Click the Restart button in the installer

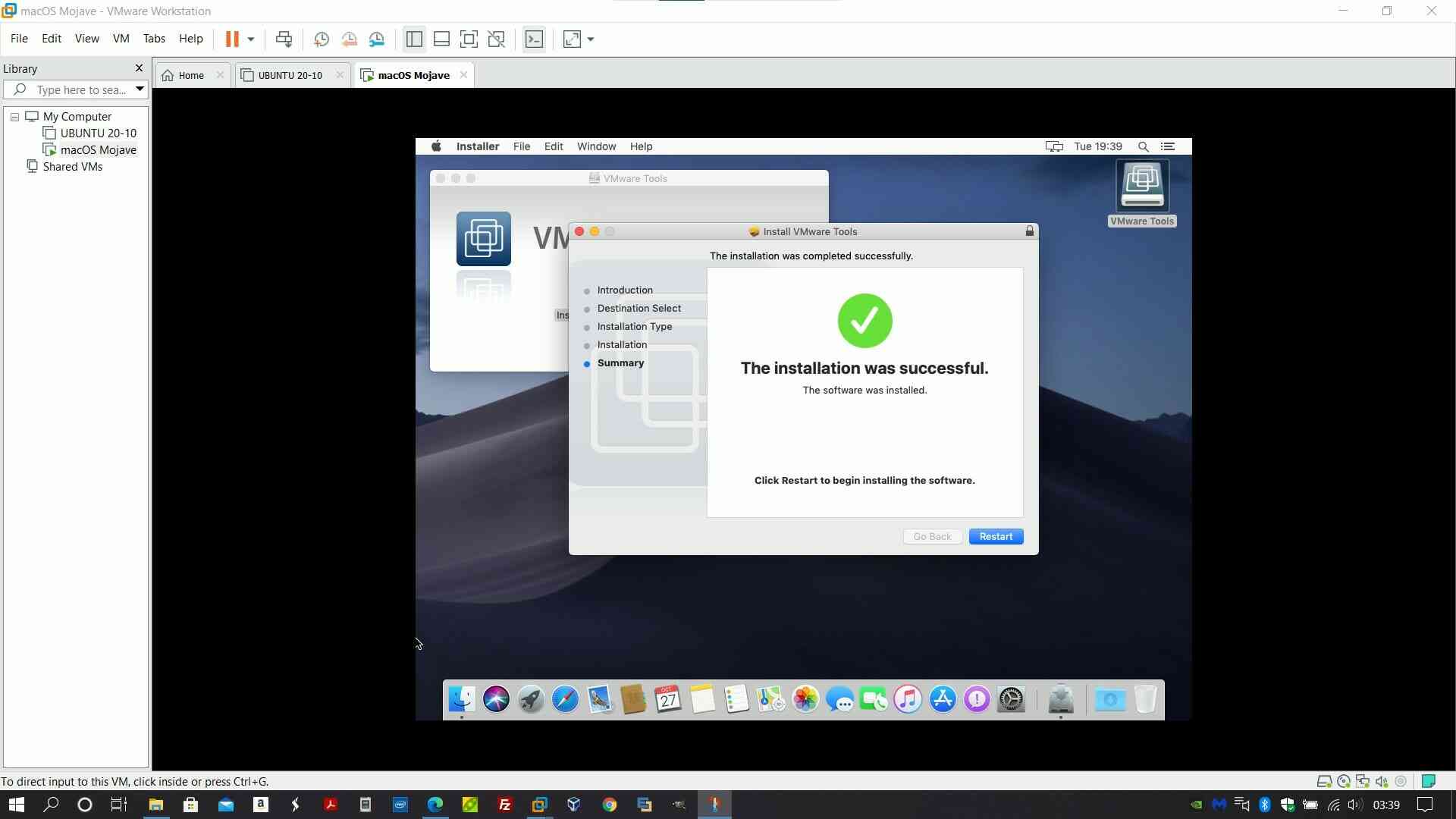(996, 536)
